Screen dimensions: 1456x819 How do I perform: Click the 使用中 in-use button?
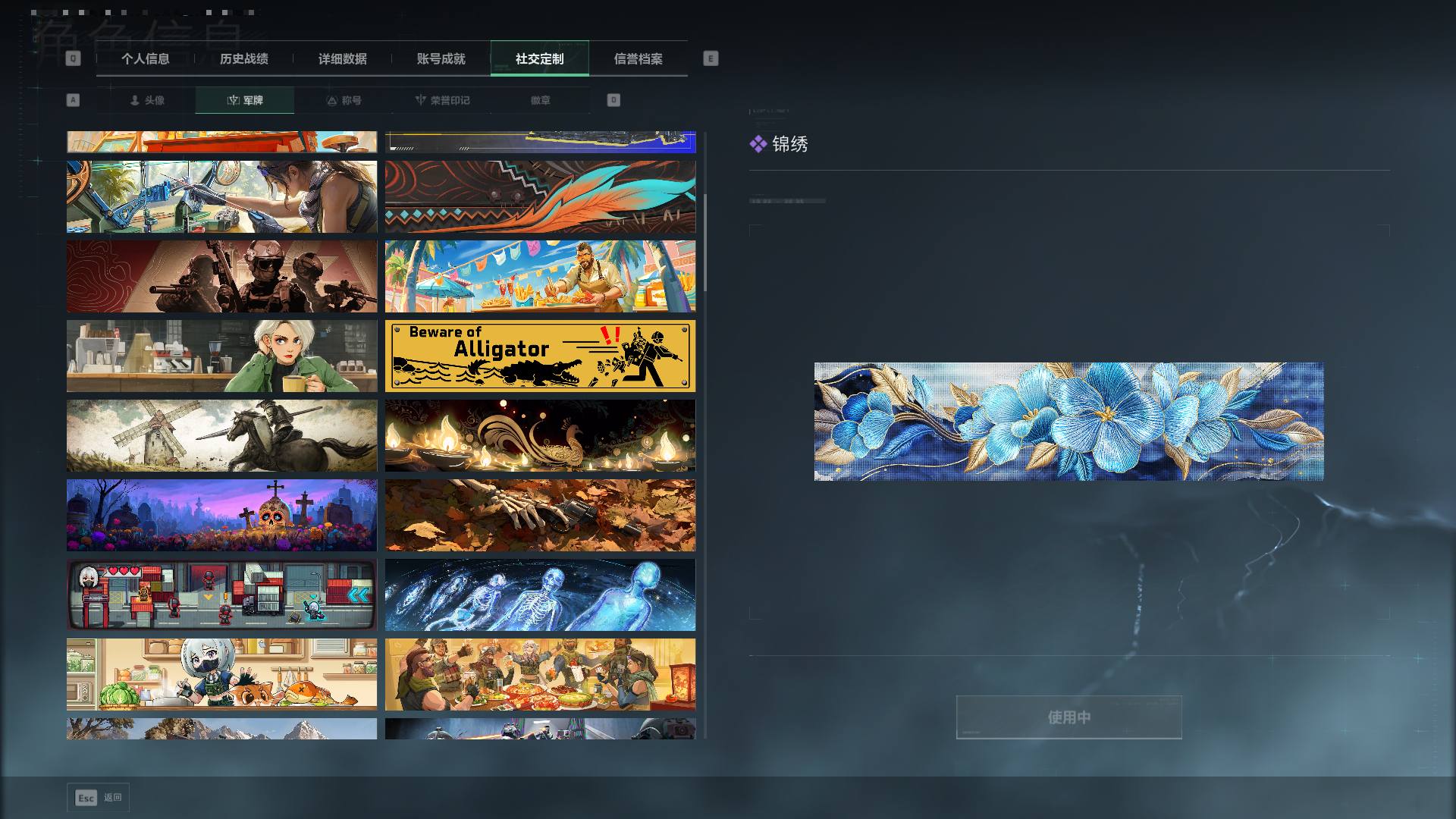pyautogui.click(x=1068, y=717)
